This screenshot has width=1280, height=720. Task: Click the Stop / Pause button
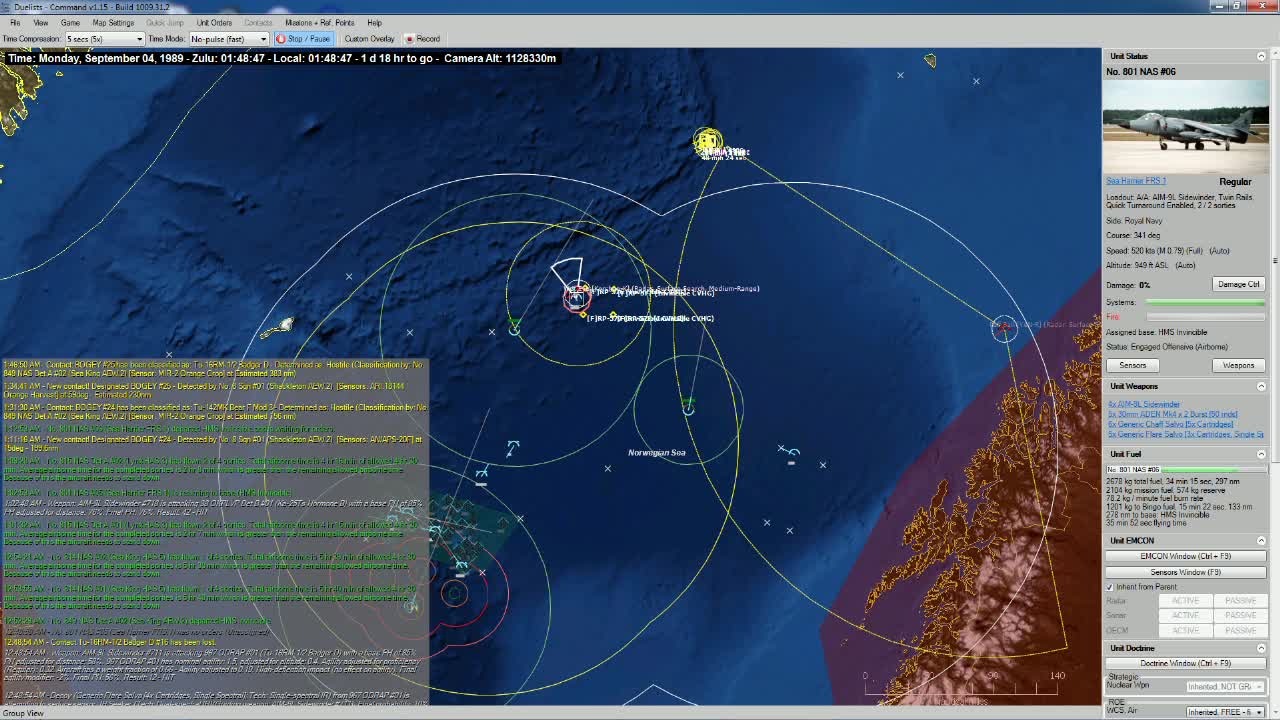pos(303,39)
